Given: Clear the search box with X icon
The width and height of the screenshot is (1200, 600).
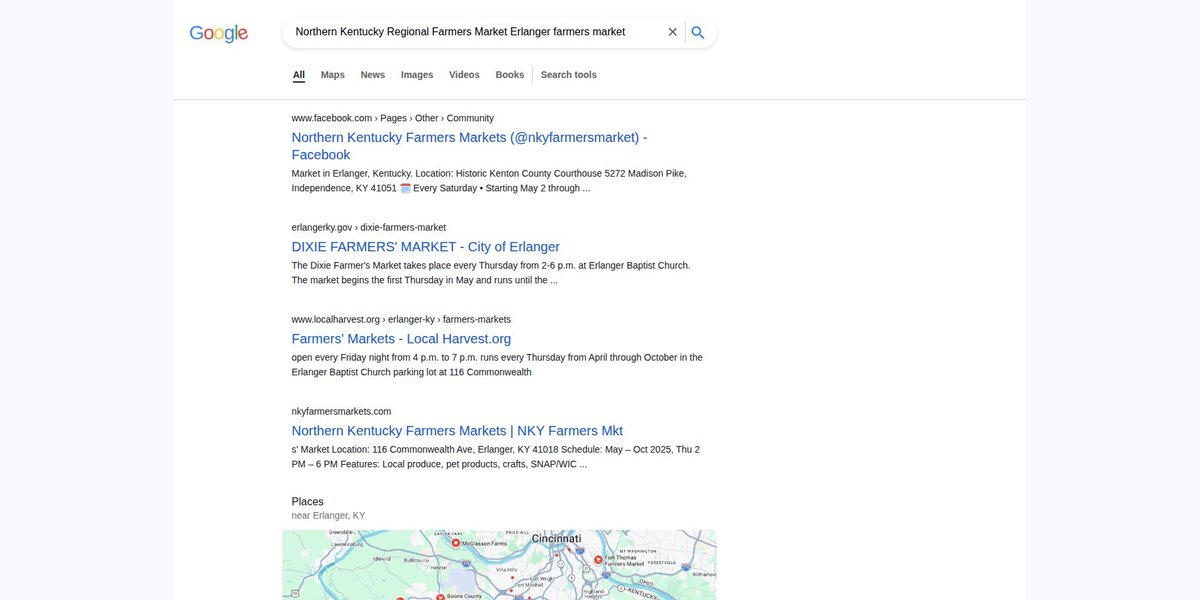Looking at the screenshot, I should pos(672,32).
